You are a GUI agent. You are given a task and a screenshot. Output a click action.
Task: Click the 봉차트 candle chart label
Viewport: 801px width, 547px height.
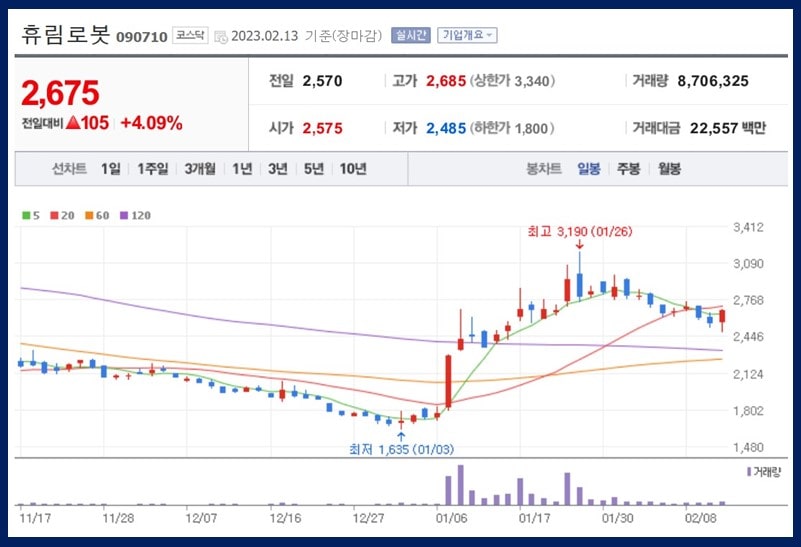[x=544, y=169]
